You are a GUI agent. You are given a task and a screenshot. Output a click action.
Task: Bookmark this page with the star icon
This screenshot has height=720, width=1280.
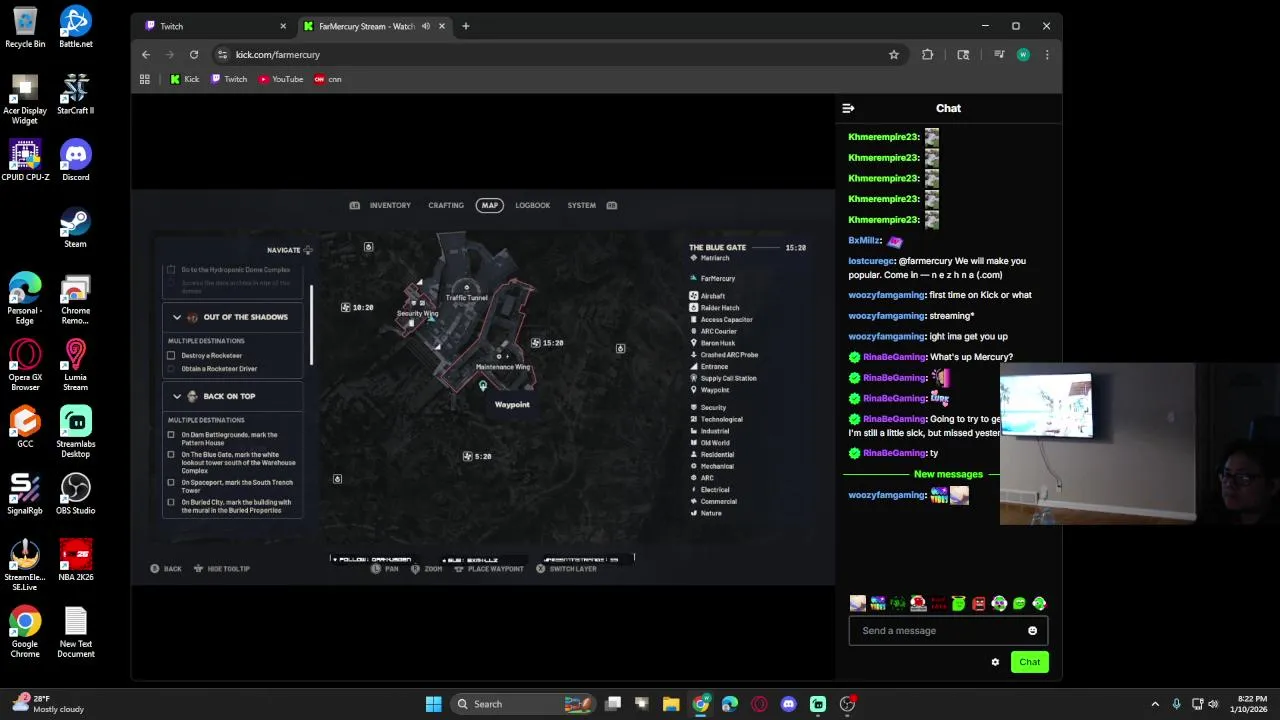(x=894, y=55)
